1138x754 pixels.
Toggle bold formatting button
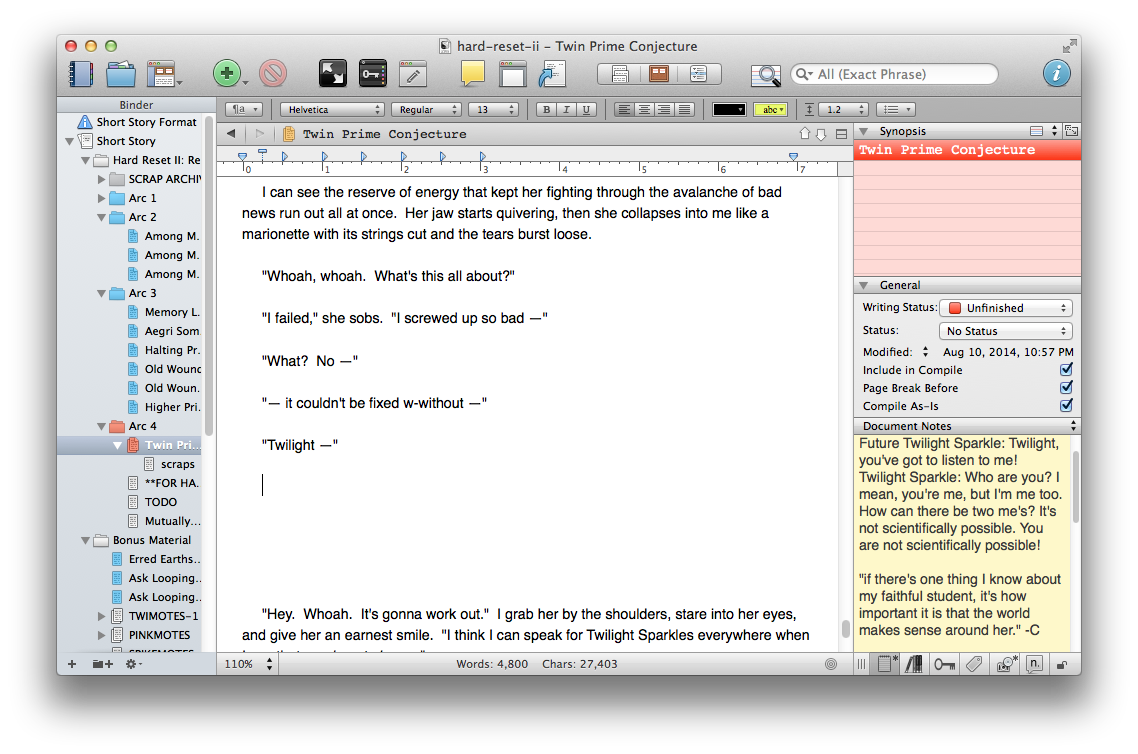click(545, 110)
